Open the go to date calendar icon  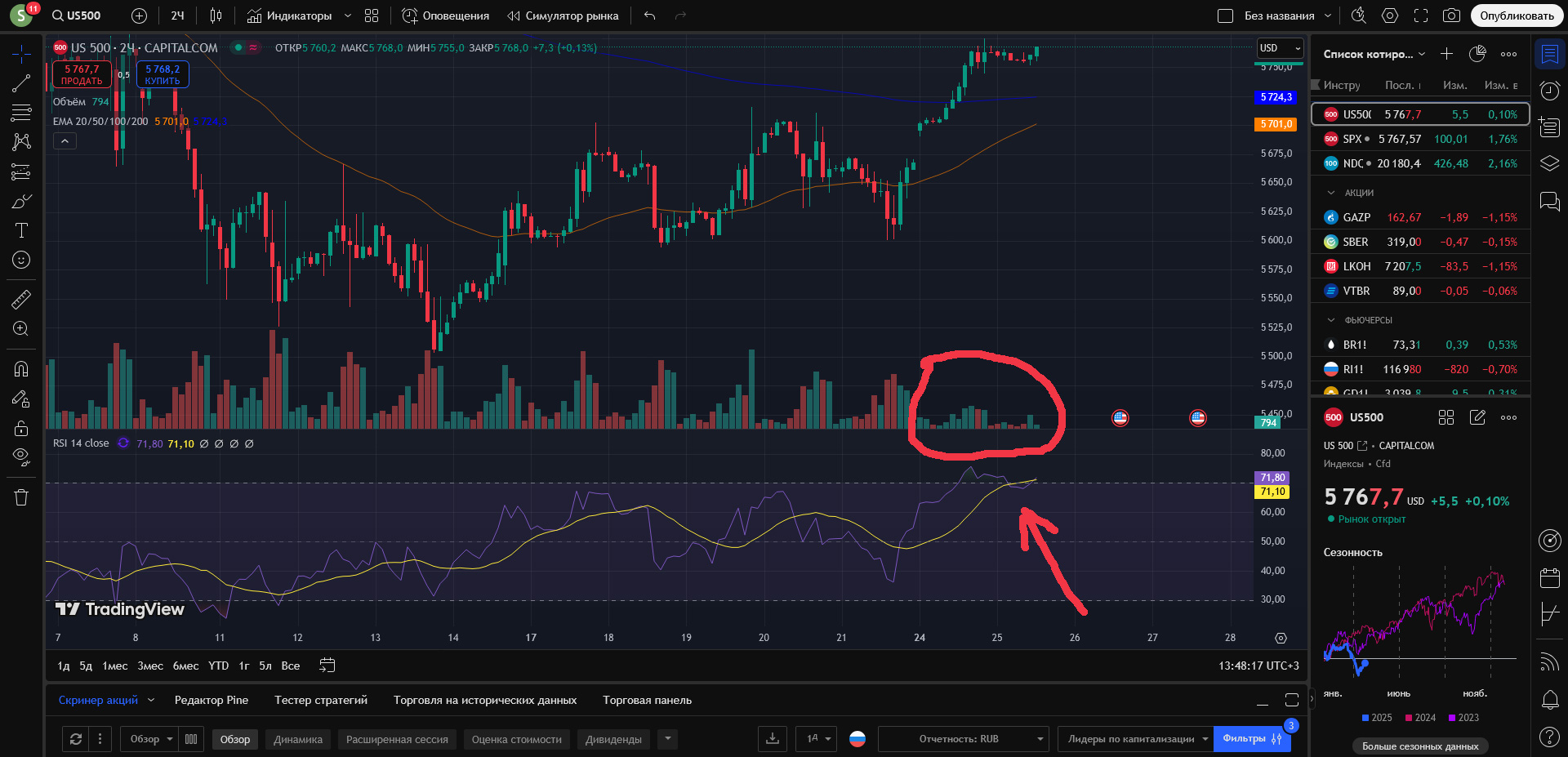(x=327, y=666)
